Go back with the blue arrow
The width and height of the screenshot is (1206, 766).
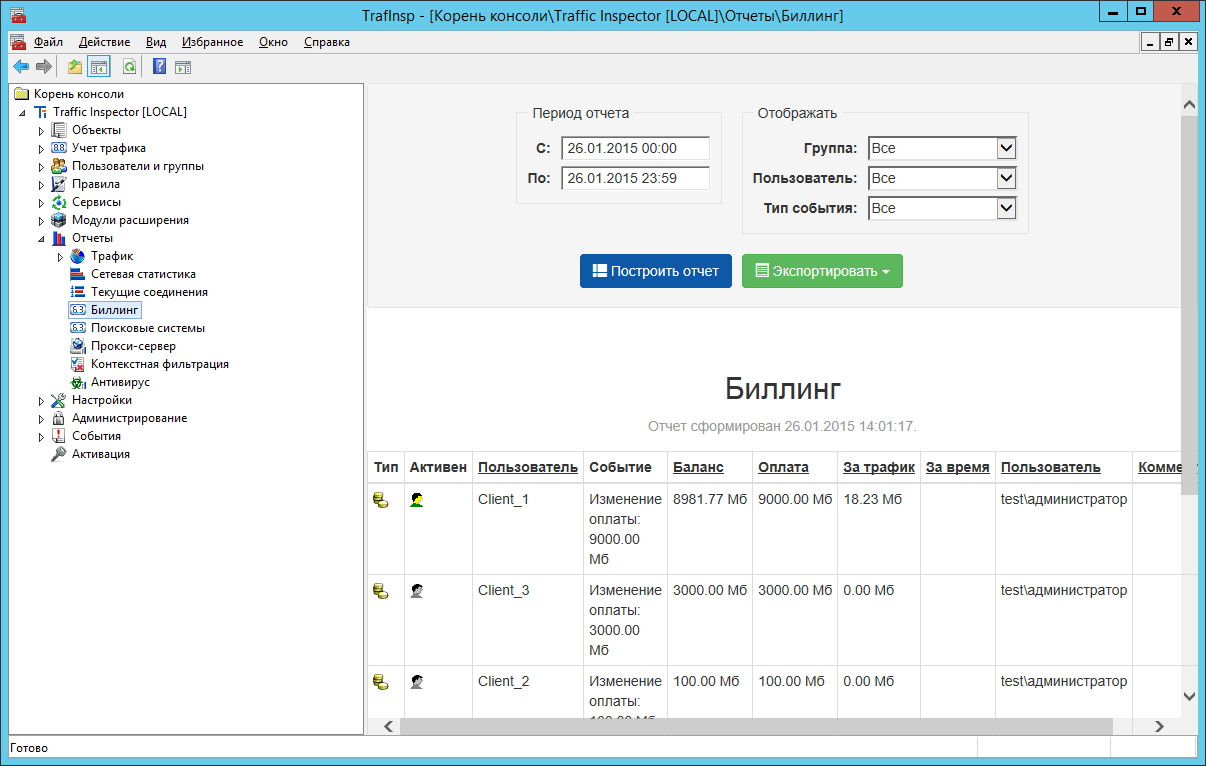pos(20,67)
